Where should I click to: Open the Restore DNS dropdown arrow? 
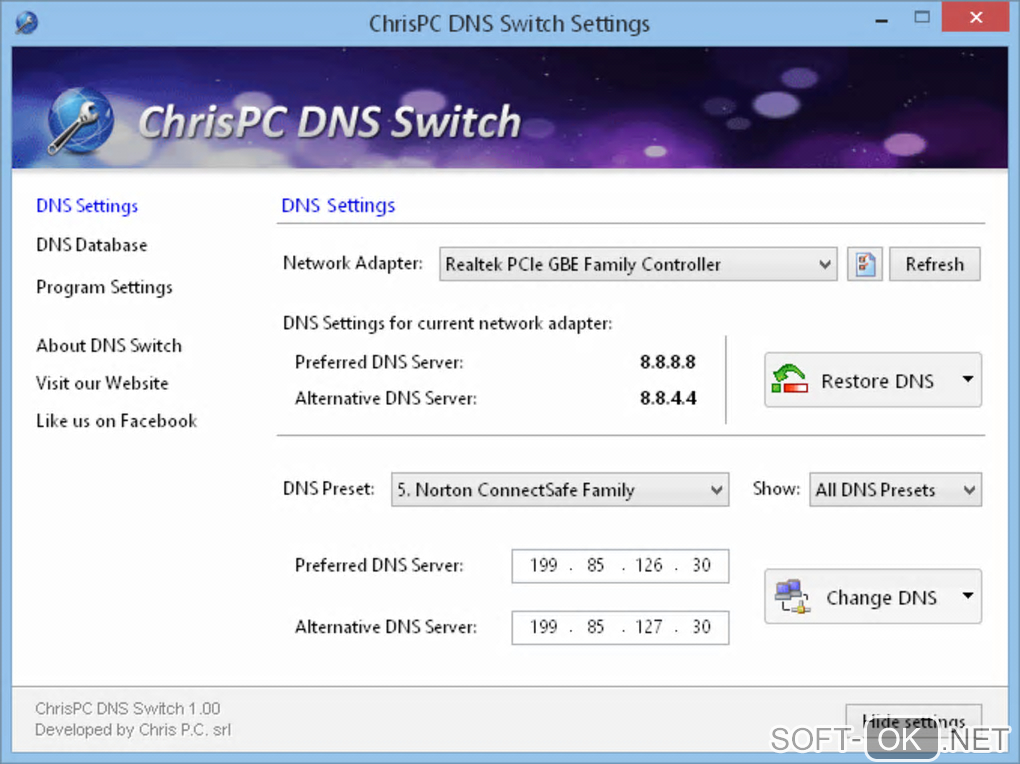tap(968, 379)
